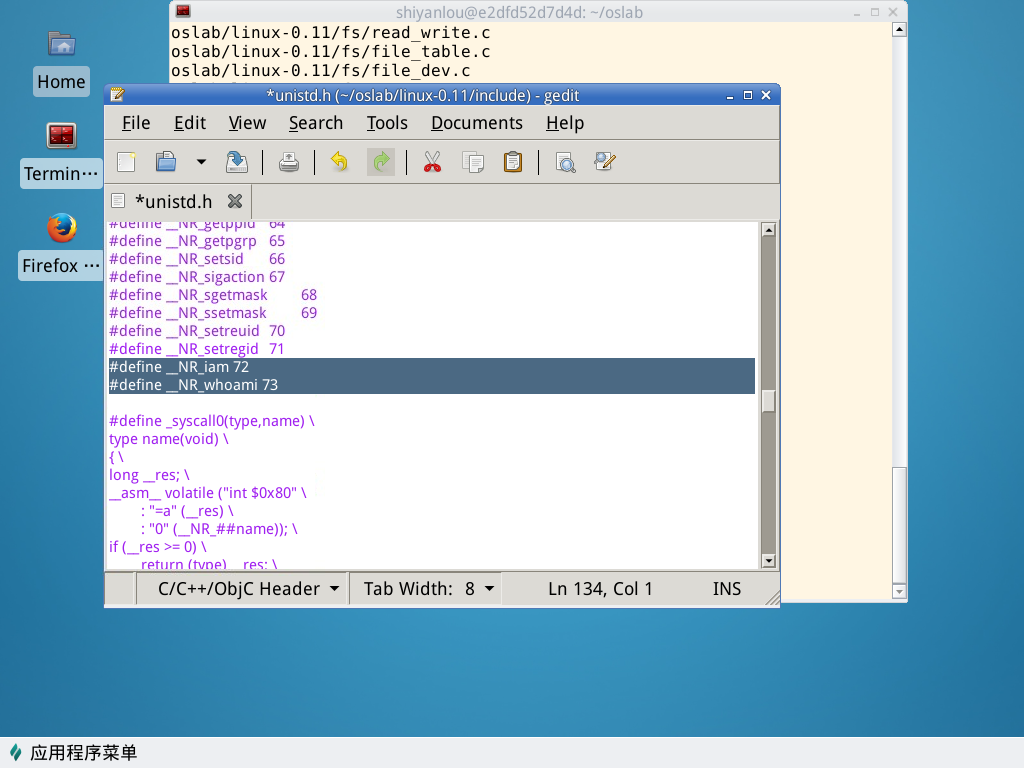1024x768 pixels.
Task: Open the C/C++/ObjC Header language selector
Action: pyautogui.click(x=248, y=589)
